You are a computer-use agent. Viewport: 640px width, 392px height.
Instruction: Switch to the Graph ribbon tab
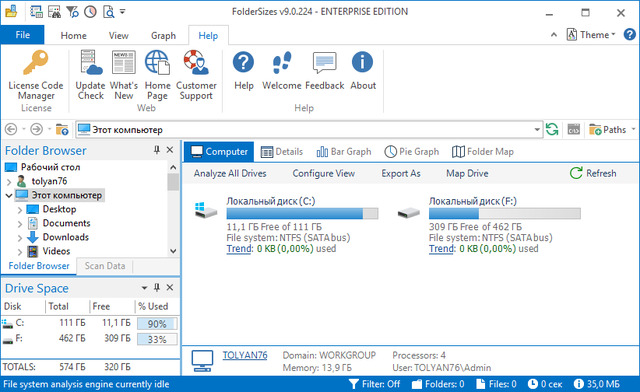tap(163, 36)
